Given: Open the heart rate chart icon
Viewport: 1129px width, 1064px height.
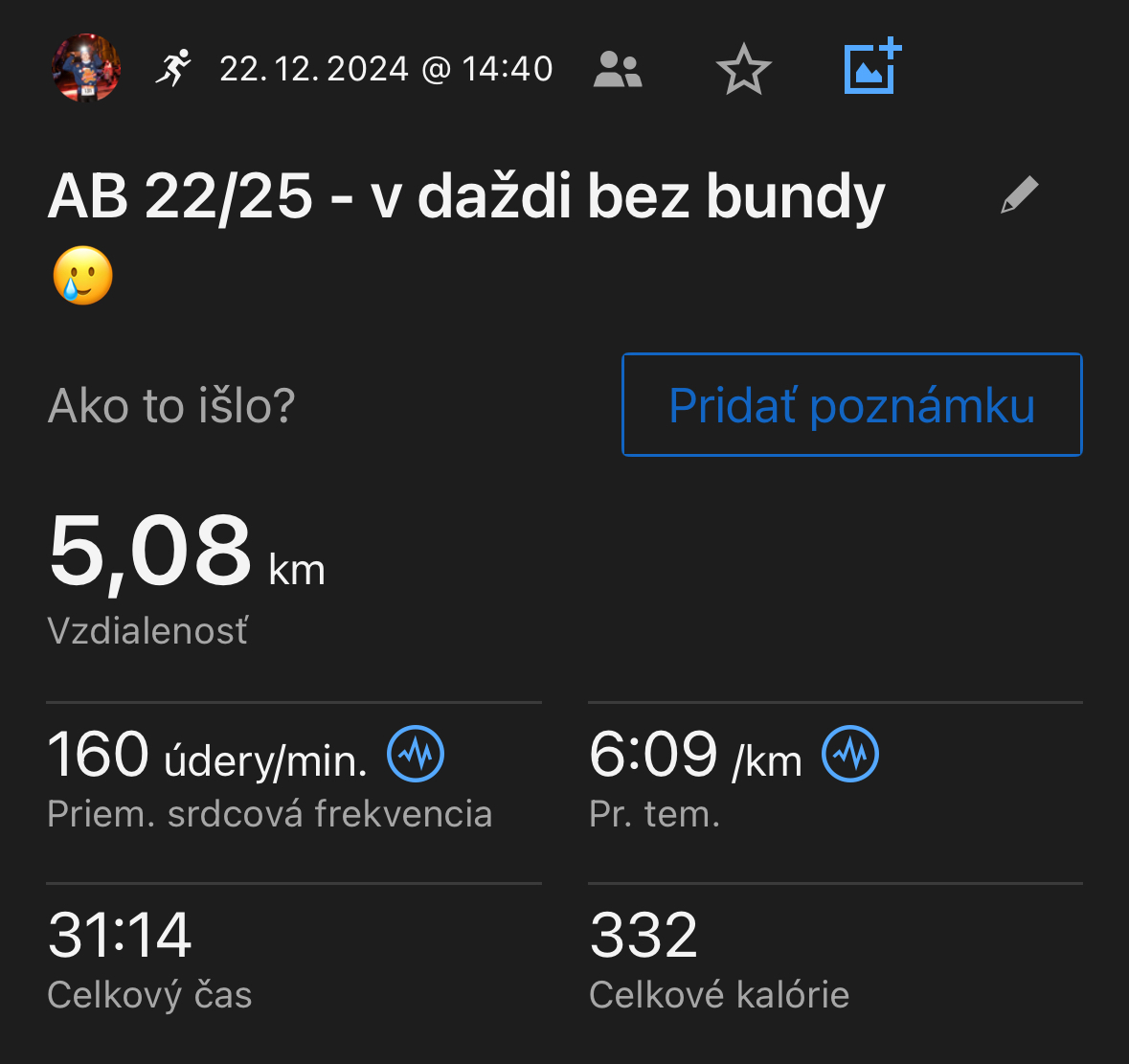Looking at the screenshot, I should [416, 754].
